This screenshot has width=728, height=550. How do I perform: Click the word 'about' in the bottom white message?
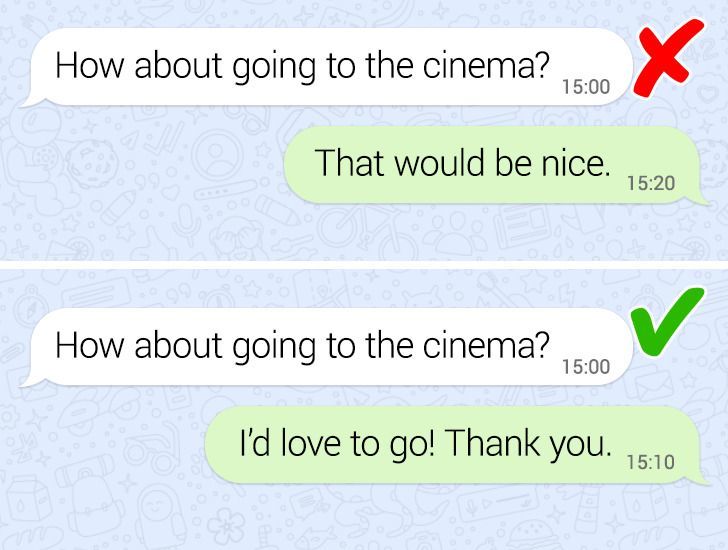tap(178, 345)
